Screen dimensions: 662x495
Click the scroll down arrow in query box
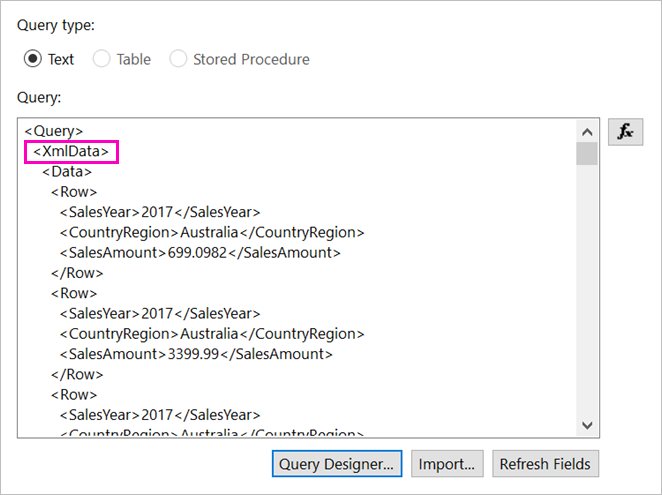tap(587, 425)
